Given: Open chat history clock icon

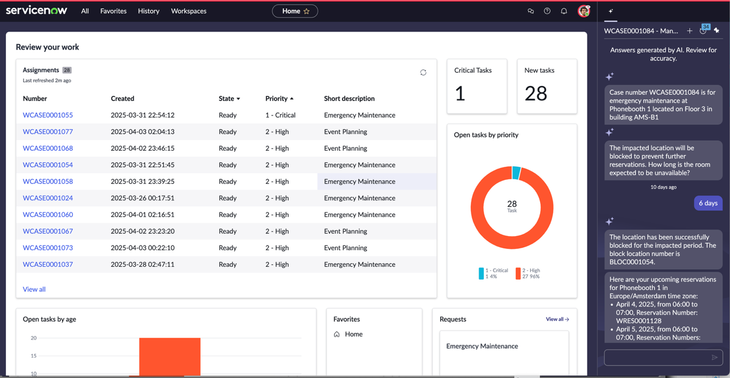Looking at the screenshot, I should click(x=703, y=31).
